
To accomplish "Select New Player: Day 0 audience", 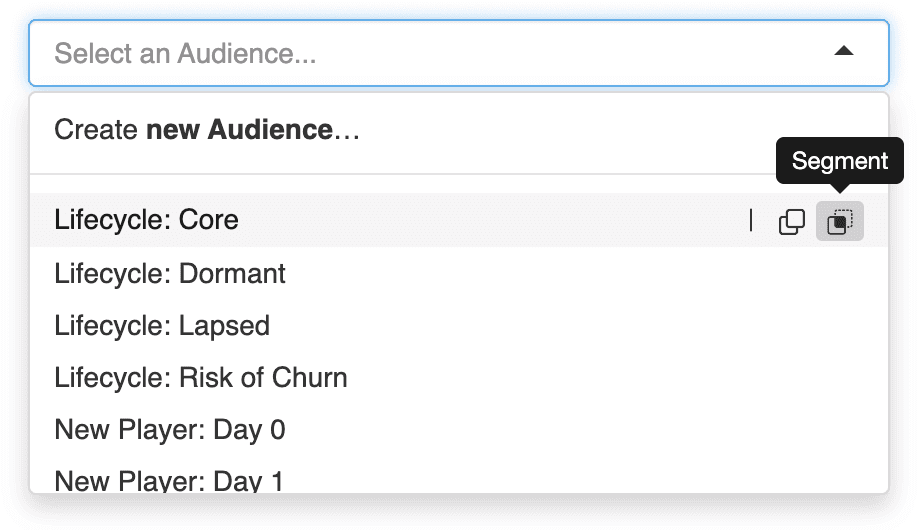I will pyautogui.click(x=170, y=430).
